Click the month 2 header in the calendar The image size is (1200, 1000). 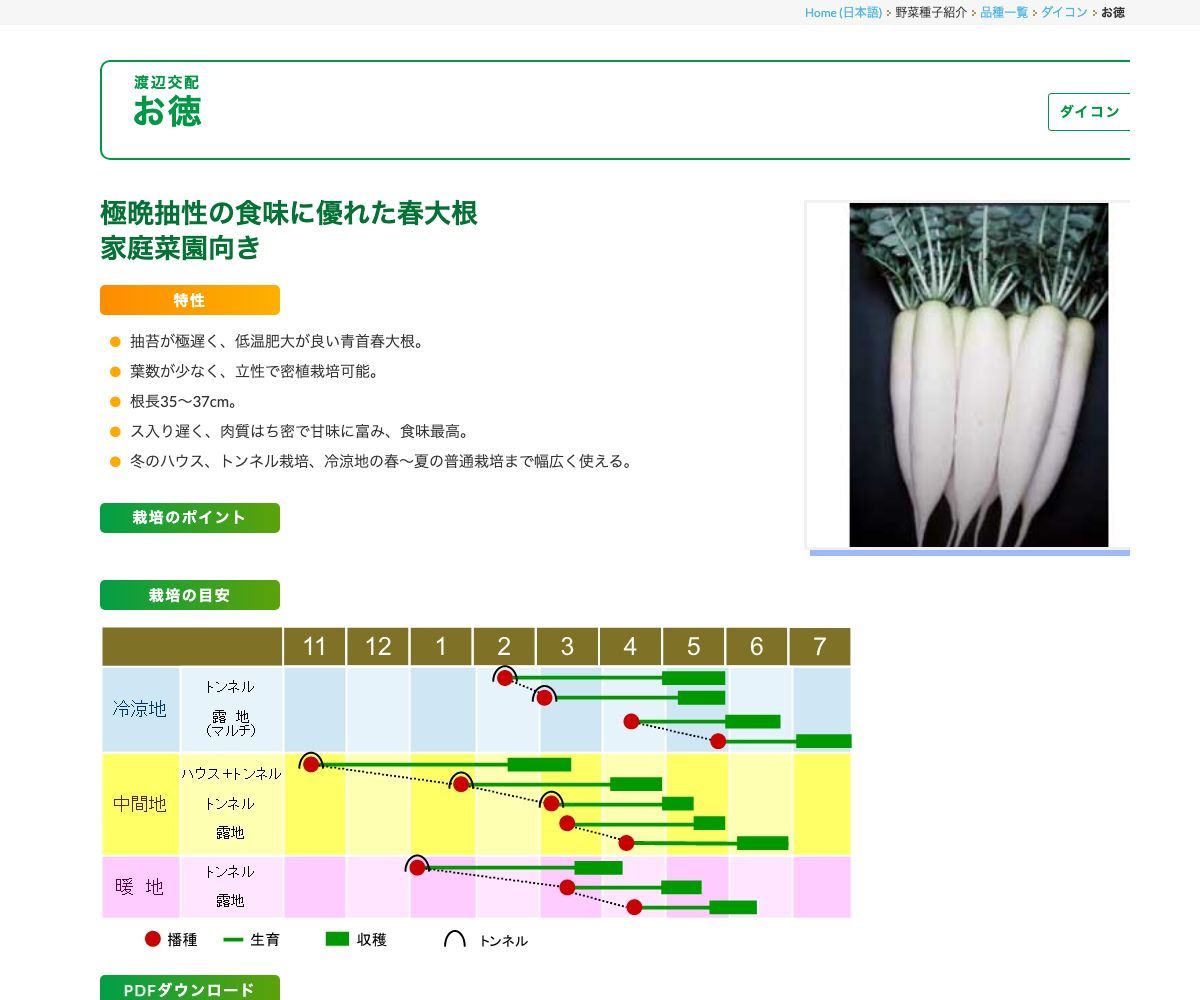click(504, 646)
